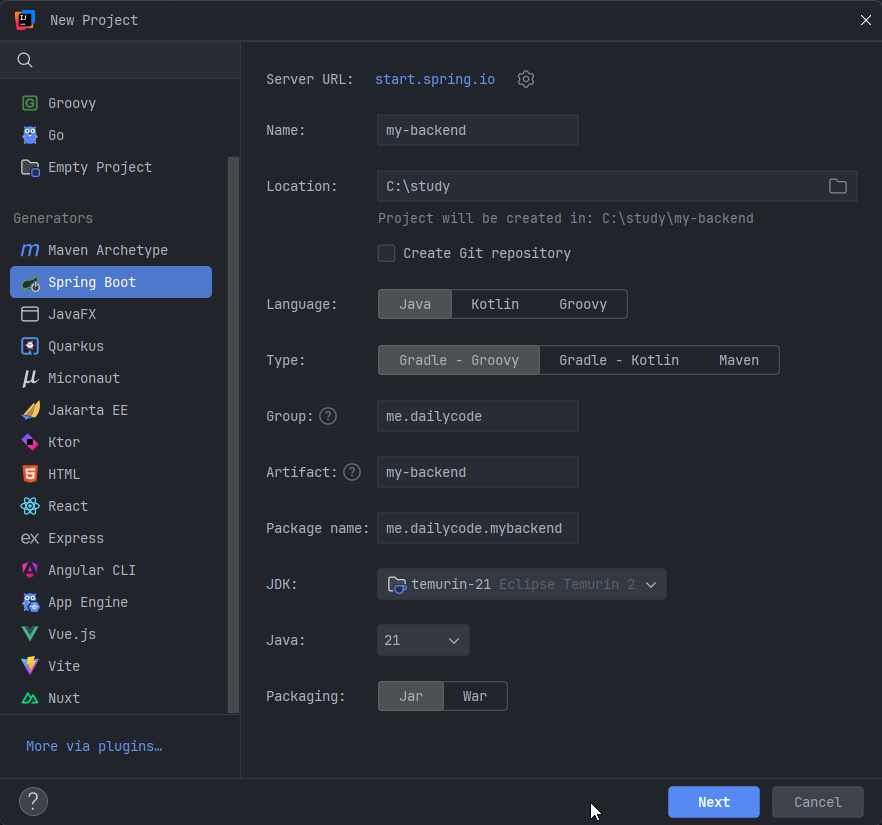Select HTML in generator list
Viewport: 882px width, 825px height.
pyautogui.click(x=111, y=475)
